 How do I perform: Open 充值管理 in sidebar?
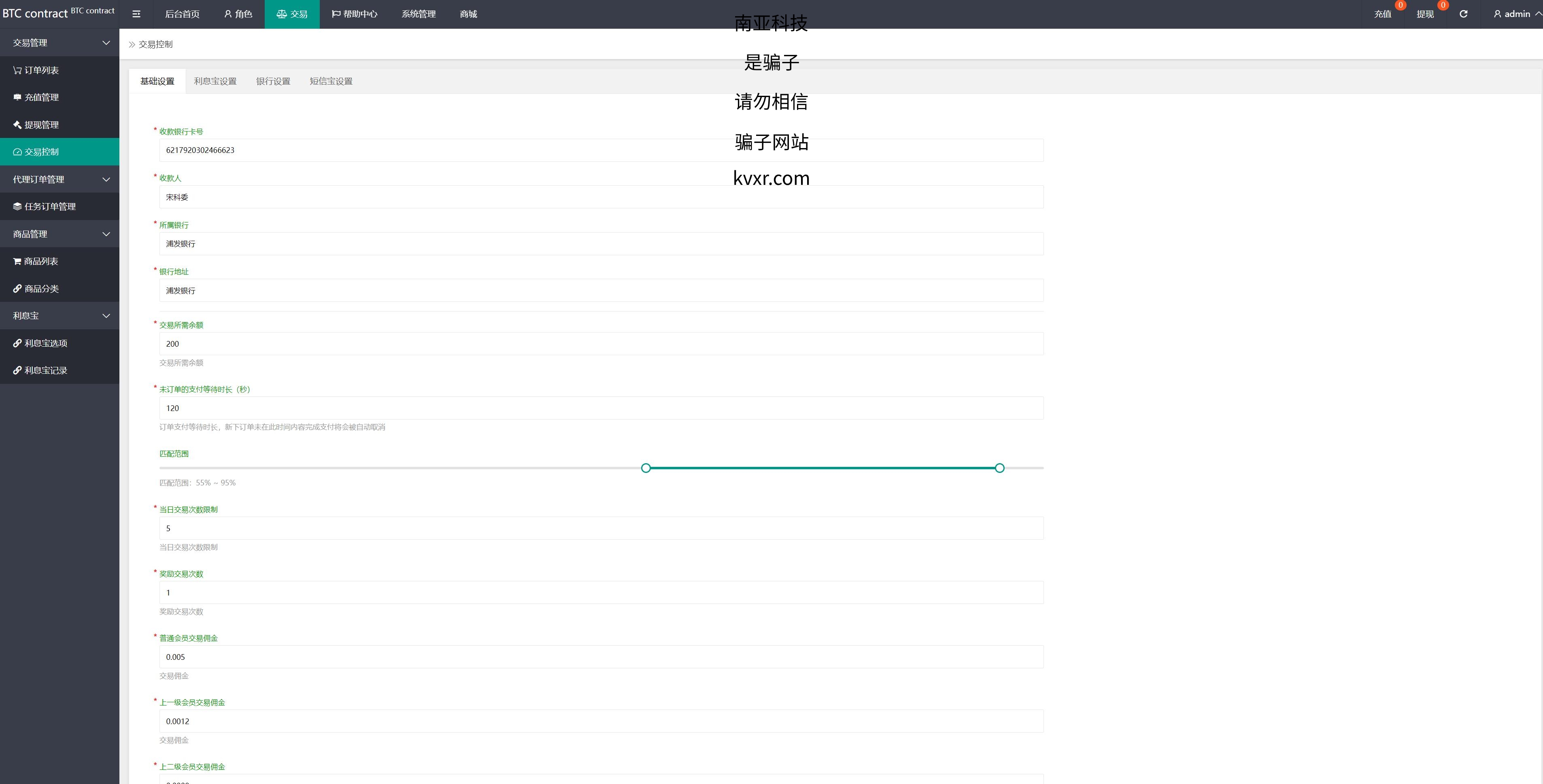click(x=60, y=97)
